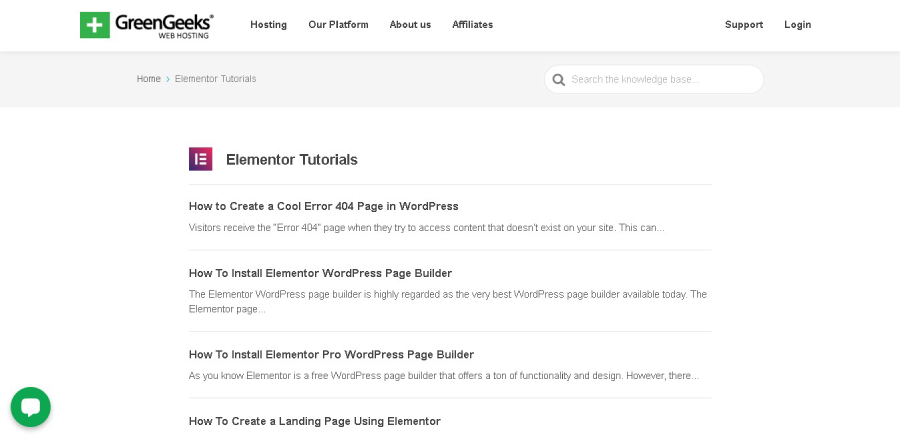This screenshot has height=437, width=900.
Task: Click the Elementor Tutorials heading
Action: coord(292,160)
